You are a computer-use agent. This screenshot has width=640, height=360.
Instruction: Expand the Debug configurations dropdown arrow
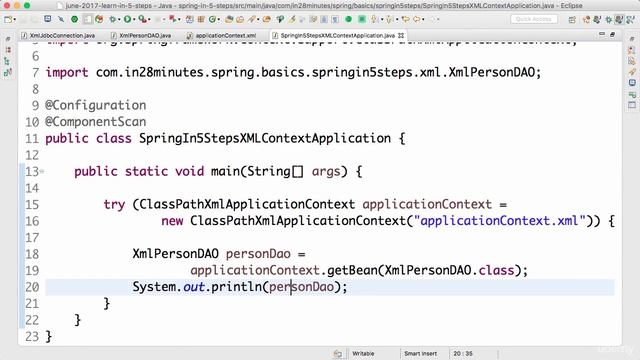point(119,19)
